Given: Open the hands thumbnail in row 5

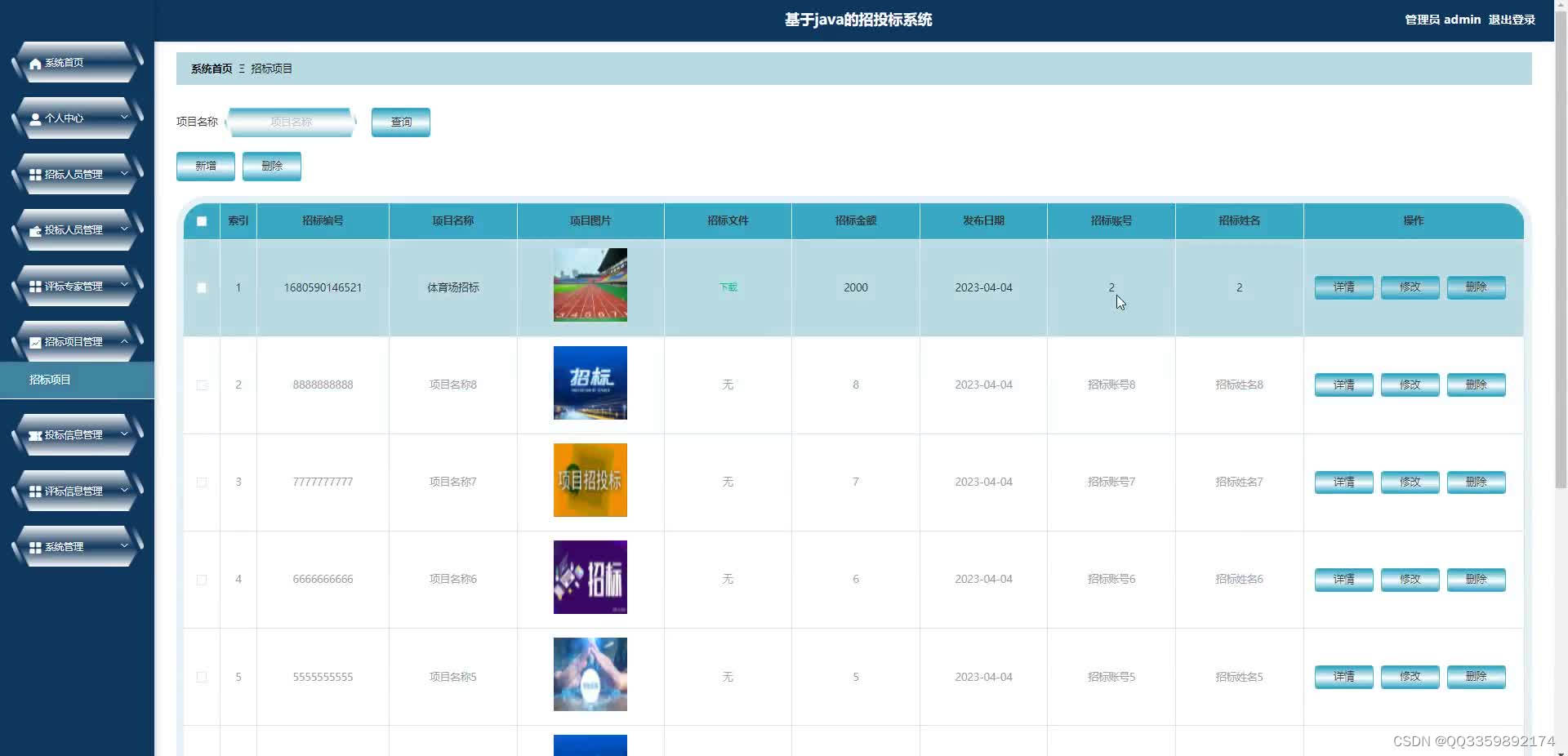Looking at the screenshot, I should coord(590,674).
